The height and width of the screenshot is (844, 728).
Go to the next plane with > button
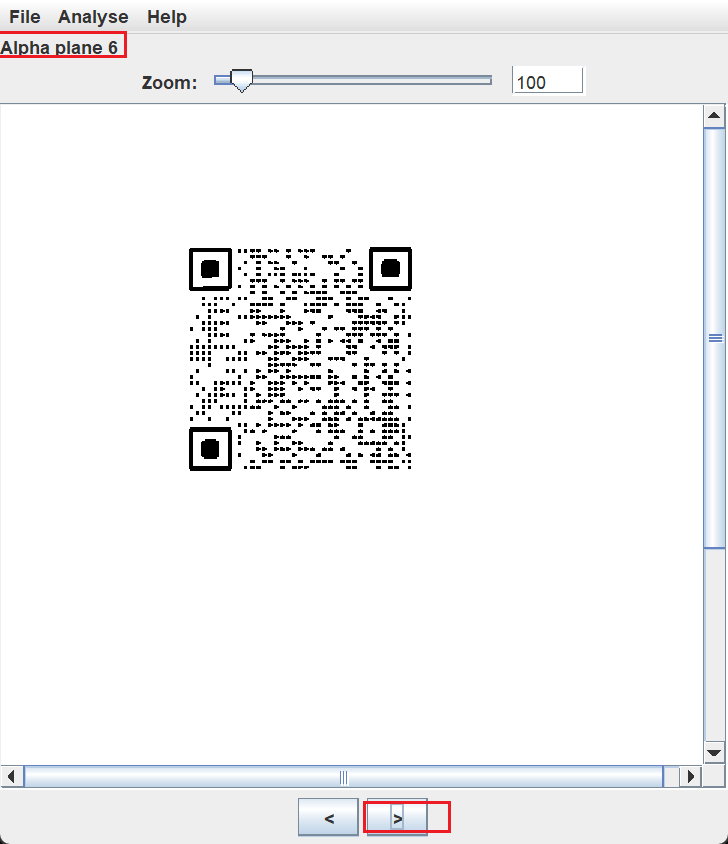coord(397,817)
